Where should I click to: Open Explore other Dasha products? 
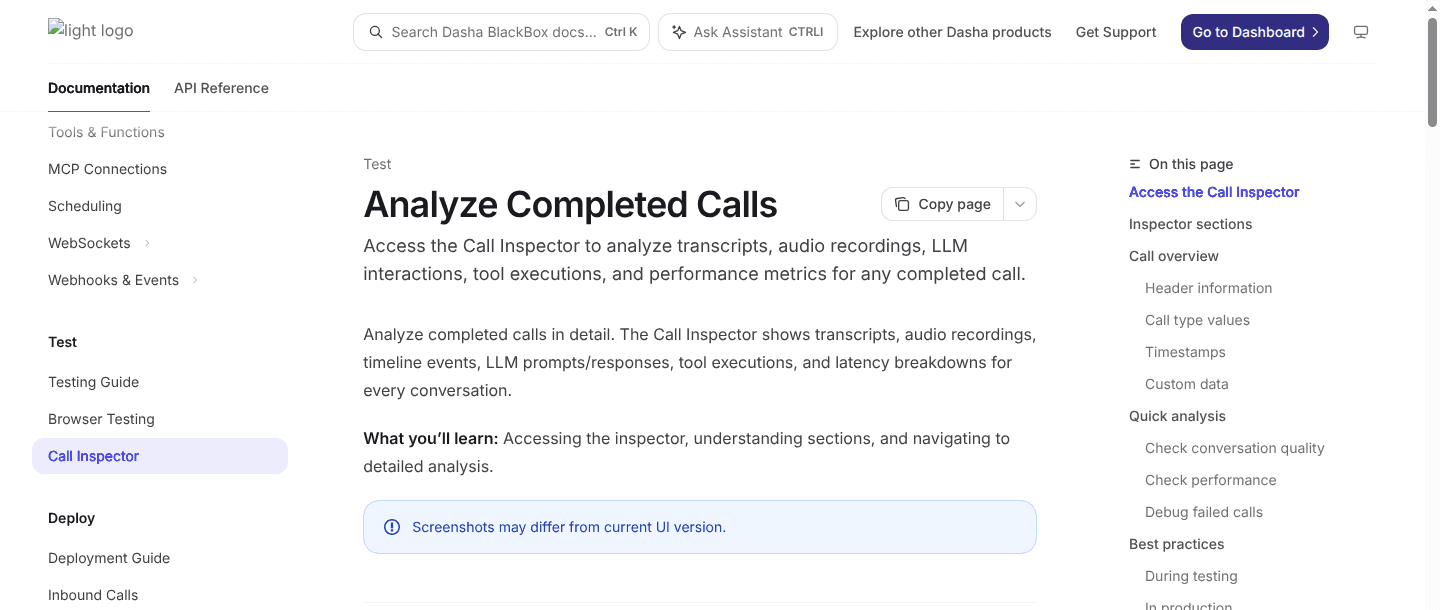tap(952, 32)
